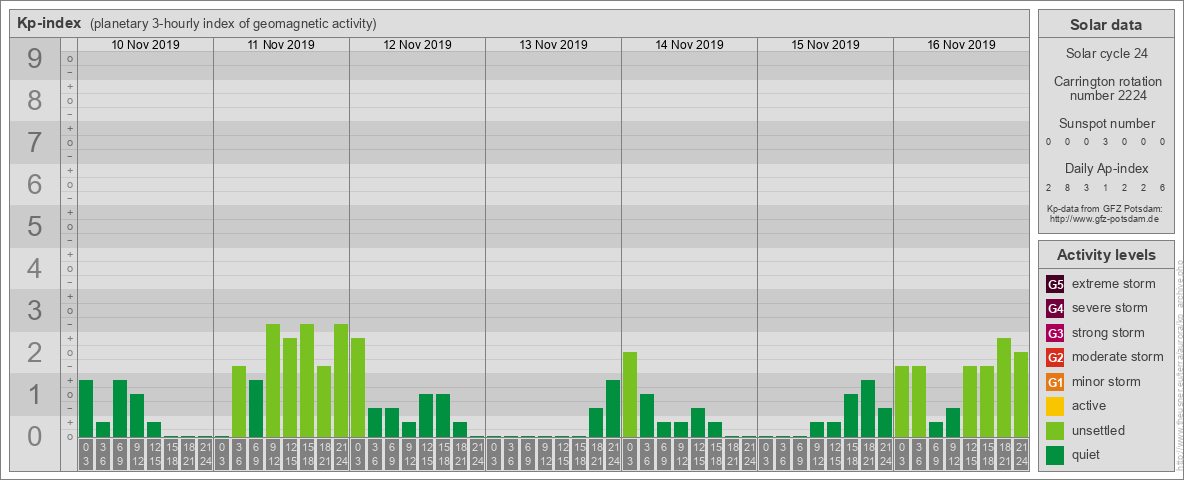Viewport: 1184px width, 480px height.
Task: Click the 13 Nov 2019 date header
Action: [x=553, y=45]
